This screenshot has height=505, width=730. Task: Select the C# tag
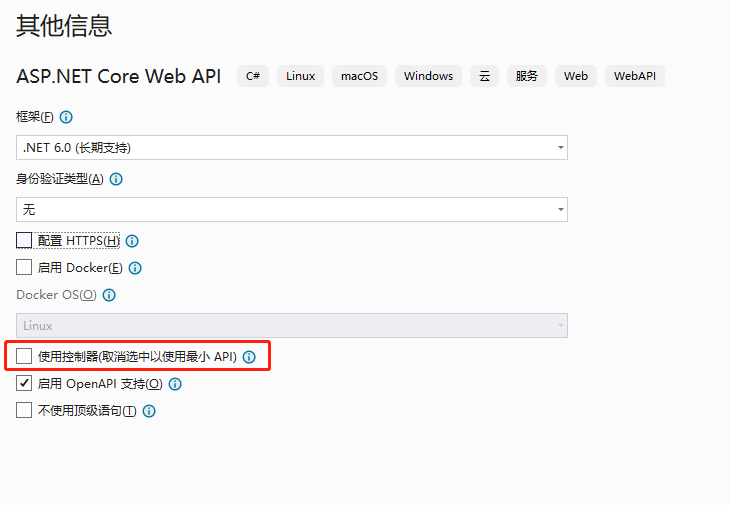click(253, 76)
